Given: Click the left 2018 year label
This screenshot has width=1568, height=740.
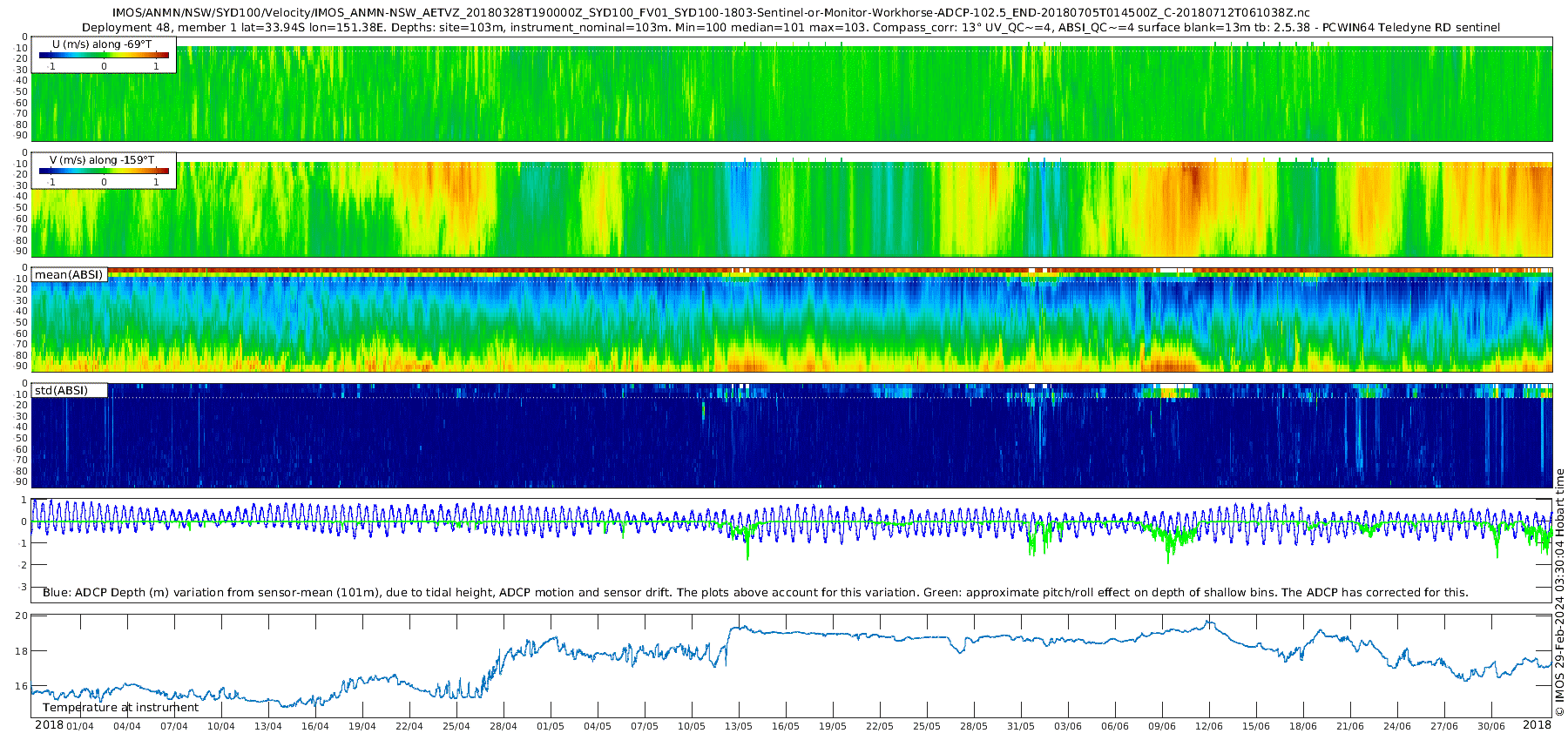Looking at the screenshot, I should (49, 725).
